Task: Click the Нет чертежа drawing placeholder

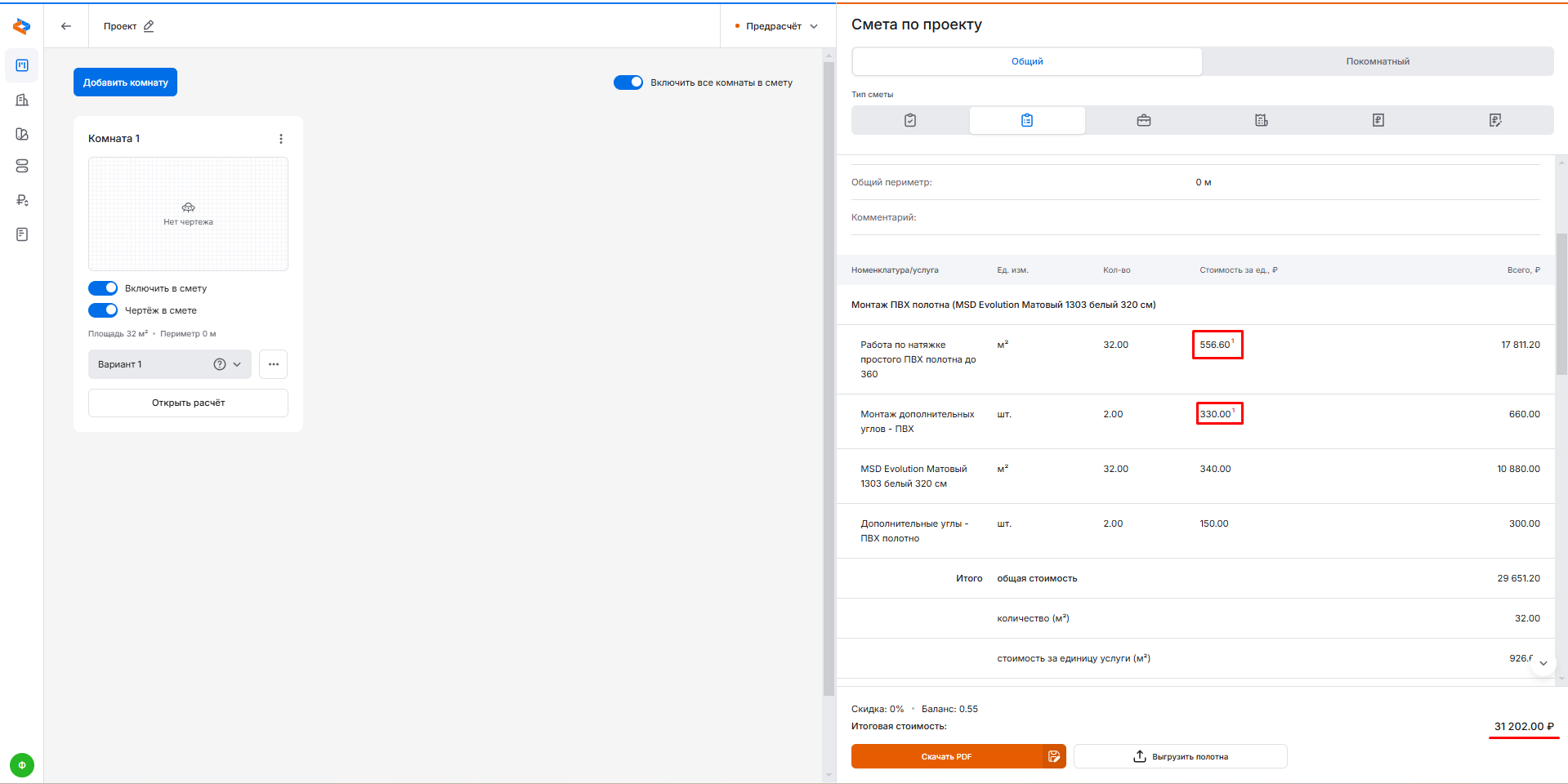Action: pos(188,214)
